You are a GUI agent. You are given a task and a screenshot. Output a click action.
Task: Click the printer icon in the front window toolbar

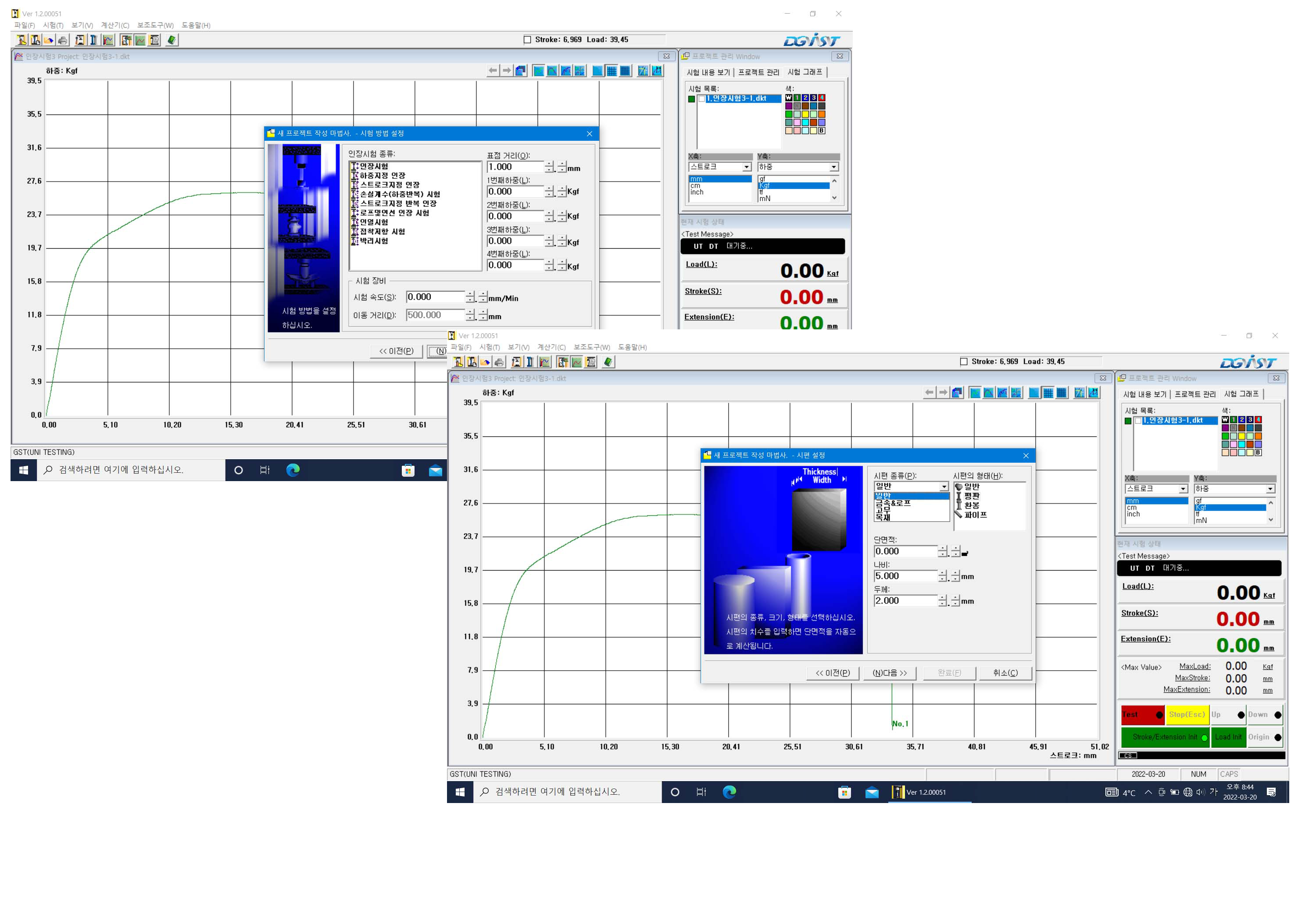[499, 362]
